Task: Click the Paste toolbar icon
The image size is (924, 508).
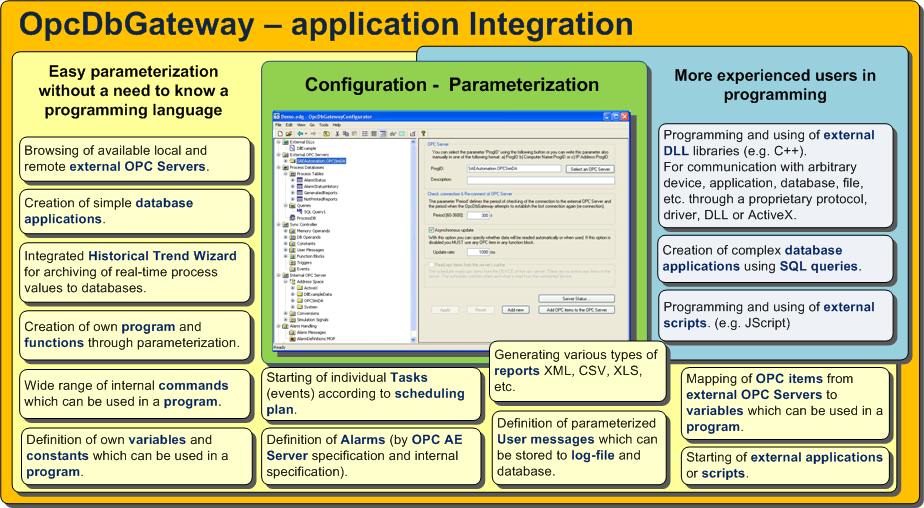Action: 355,134
